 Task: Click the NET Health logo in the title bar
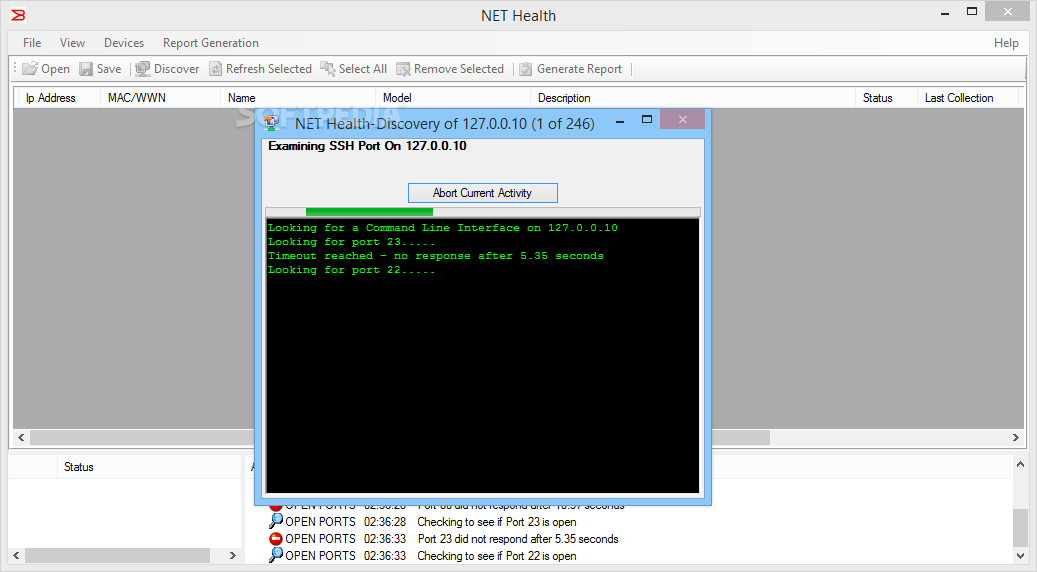pos(18,15)
